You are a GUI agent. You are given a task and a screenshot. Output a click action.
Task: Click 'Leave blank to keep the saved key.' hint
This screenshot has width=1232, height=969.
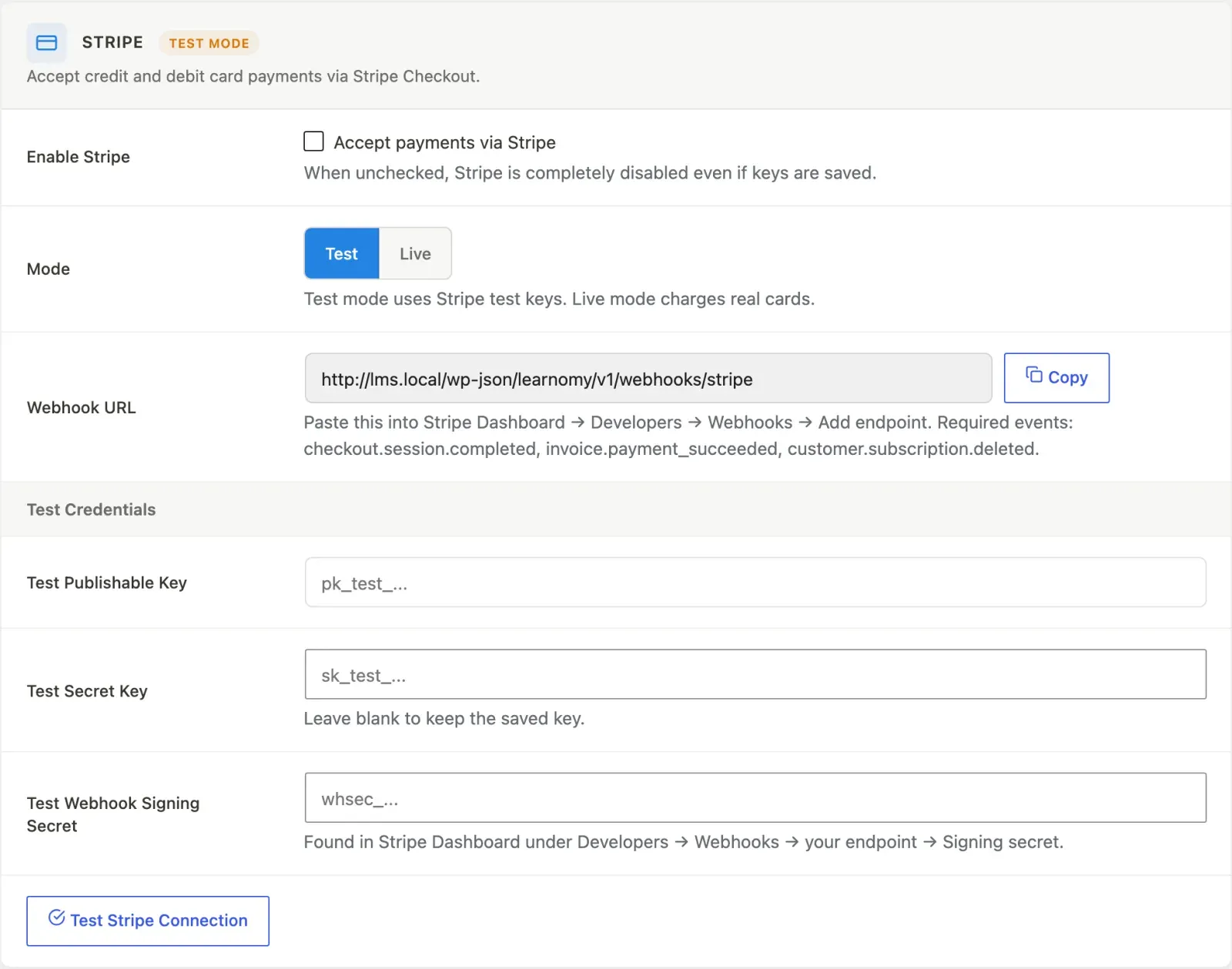[x=444, y=718]
